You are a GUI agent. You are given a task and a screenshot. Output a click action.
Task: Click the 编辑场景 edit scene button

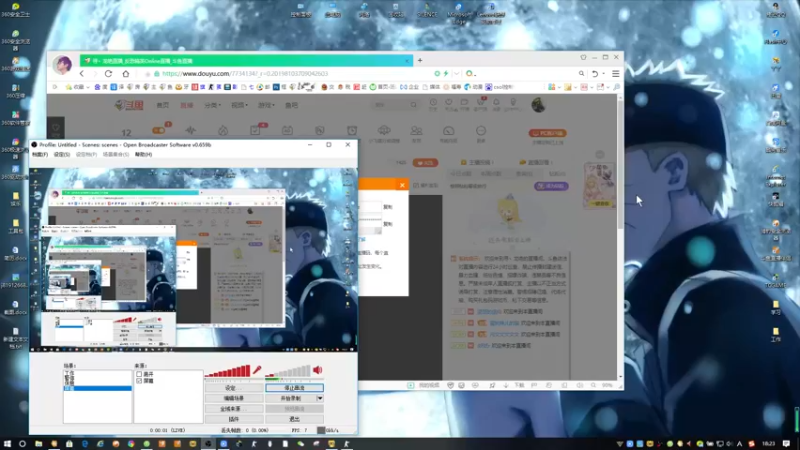[x=234, y=398]
